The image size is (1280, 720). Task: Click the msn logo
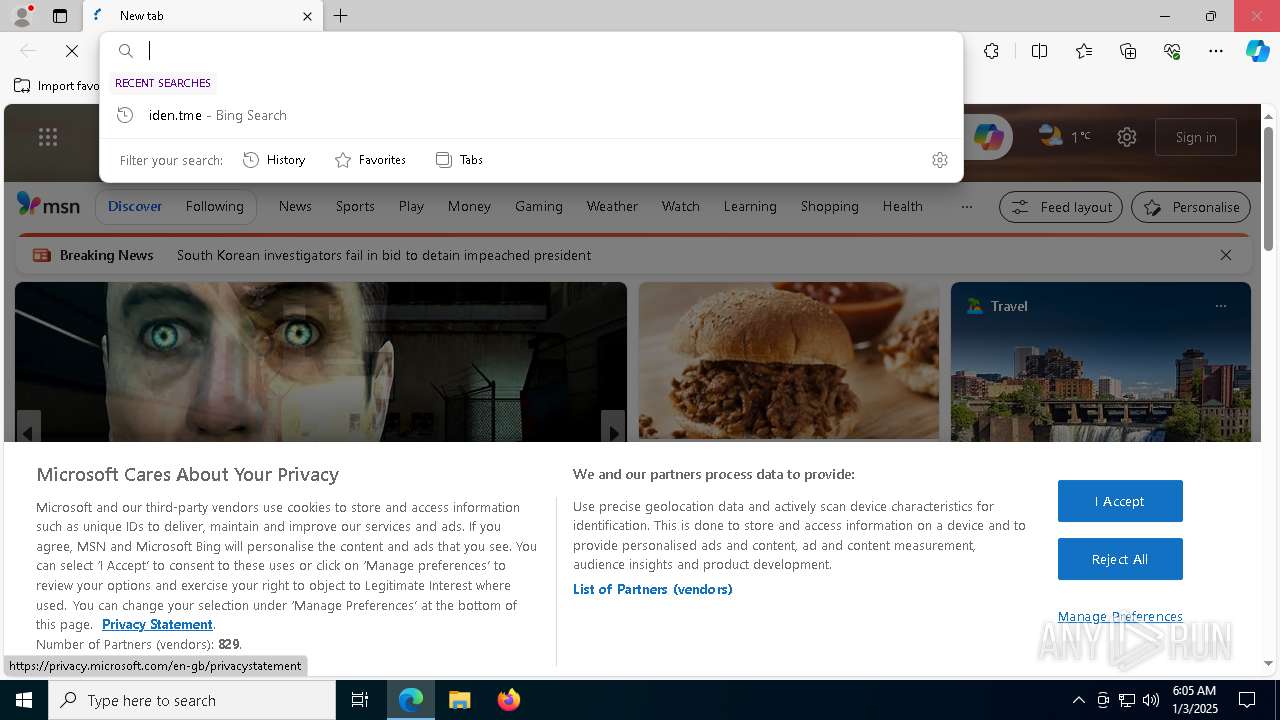point(48,205)
